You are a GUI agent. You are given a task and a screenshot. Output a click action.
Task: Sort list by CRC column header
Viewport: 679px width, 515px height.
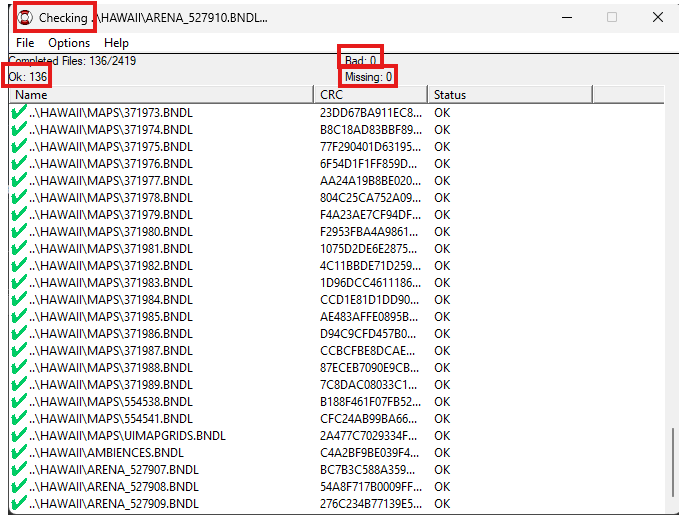tap(371, 95)
